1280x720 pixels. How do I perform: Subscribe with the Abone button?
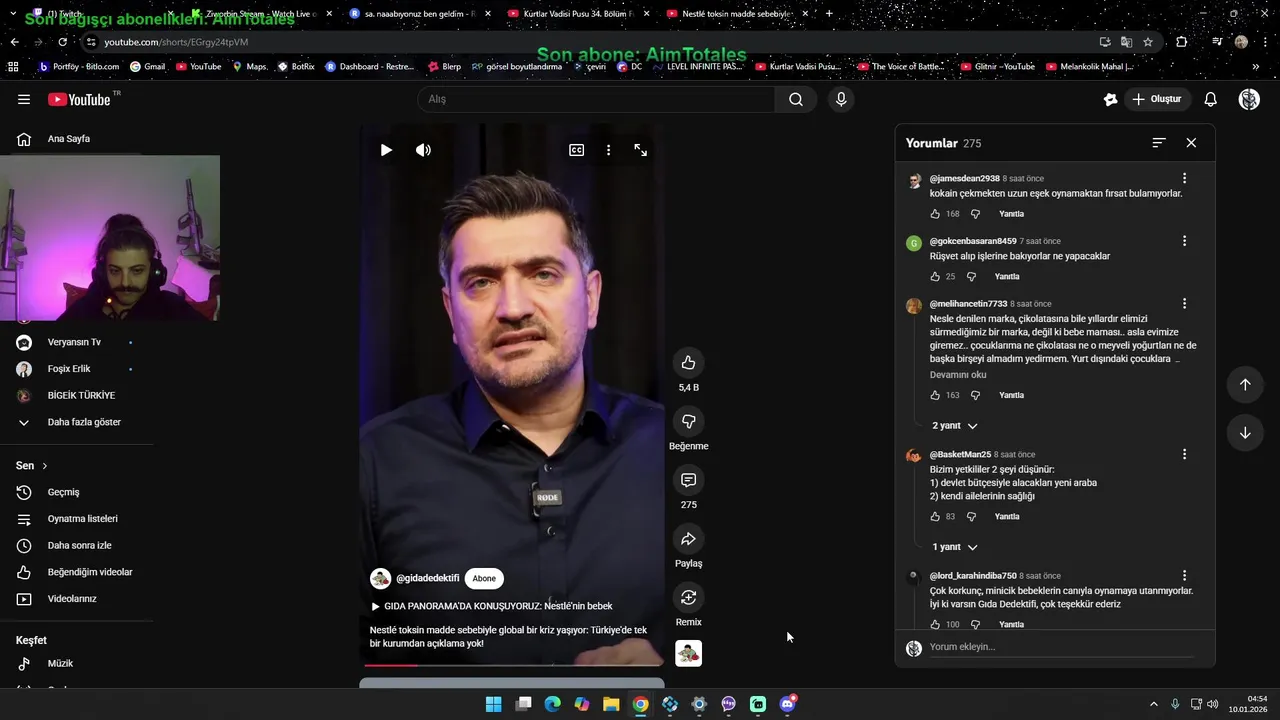click(484, 578)
